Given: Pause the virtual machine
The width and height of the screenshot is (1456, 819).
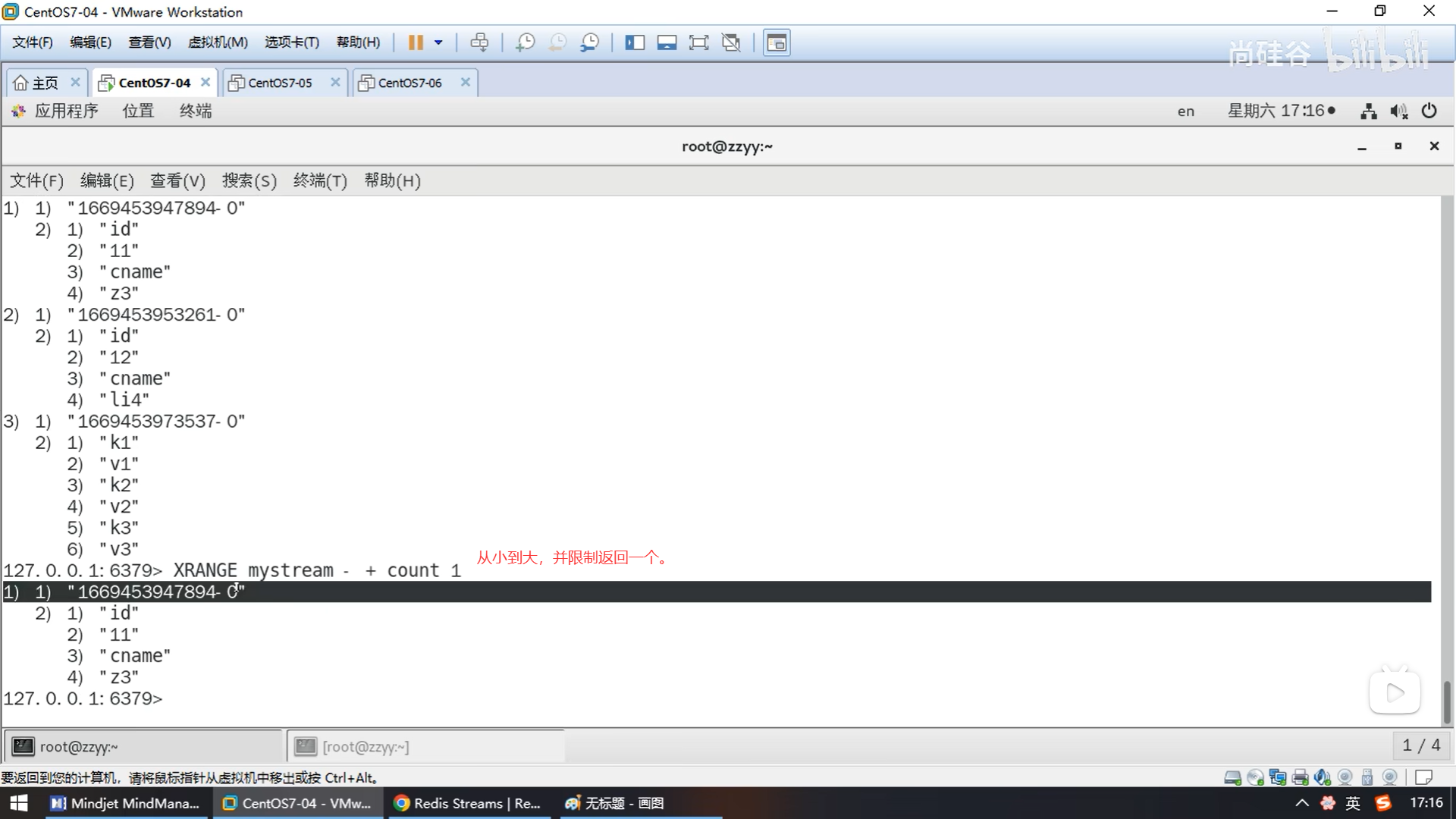Looking at the screenshot, I should [x=416, y=42].
